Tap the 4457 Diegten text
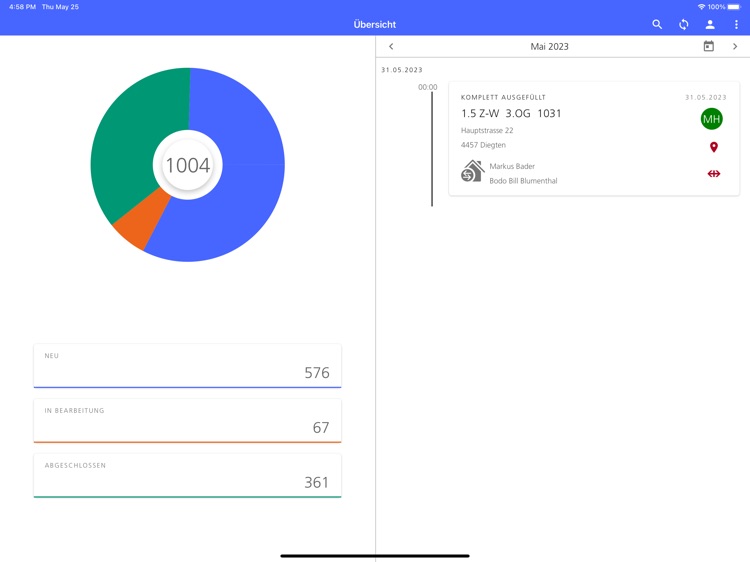Screen dimensions: 750x562 point(483,145)
